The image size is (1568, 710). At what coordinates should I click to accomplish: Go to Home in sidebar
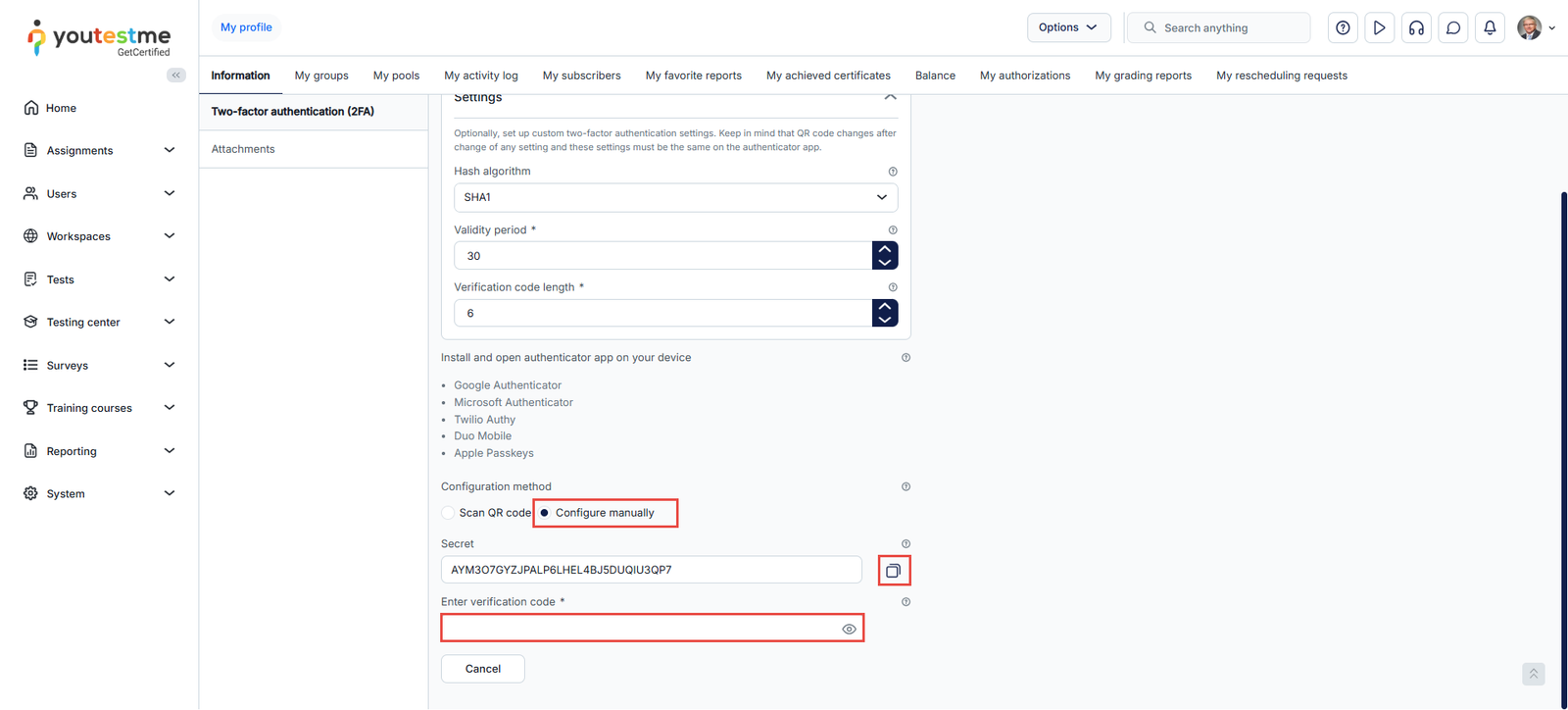61,108
